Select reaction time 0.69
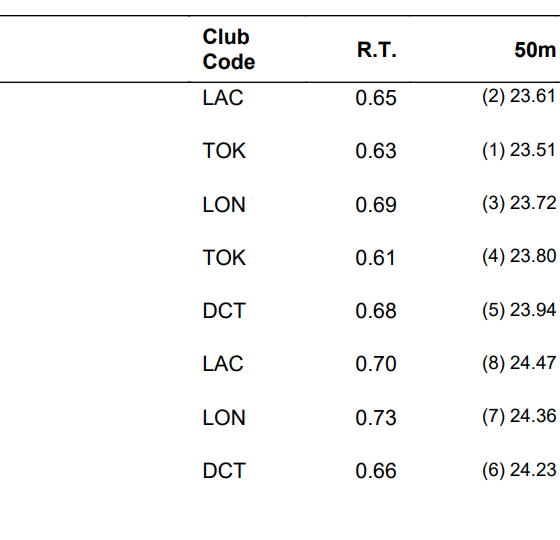This screenshot has height=540, width=560. point(376,205)
